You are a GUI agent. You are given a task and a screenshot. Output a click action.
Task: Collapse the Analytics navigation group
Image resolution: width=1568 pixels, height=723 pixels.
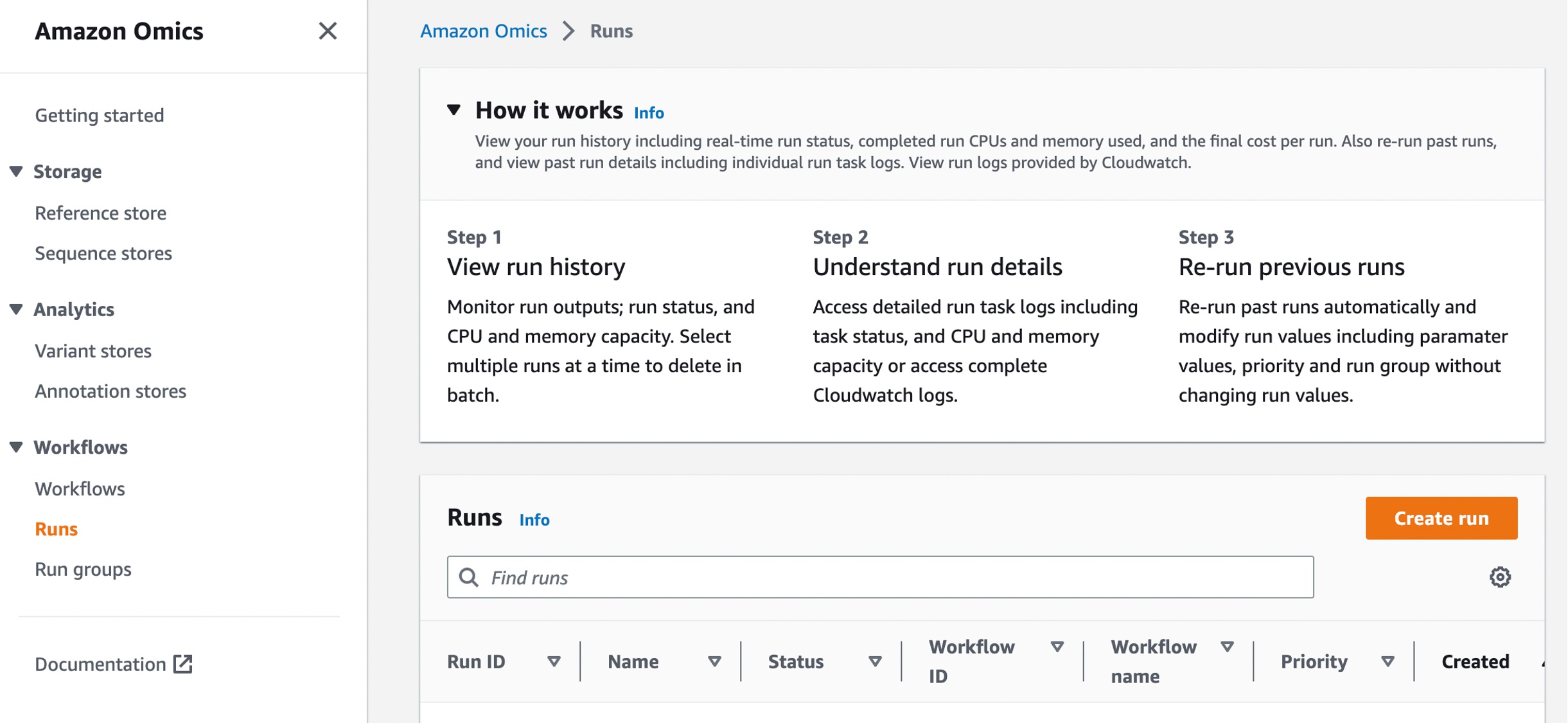(x=17, y=309)
